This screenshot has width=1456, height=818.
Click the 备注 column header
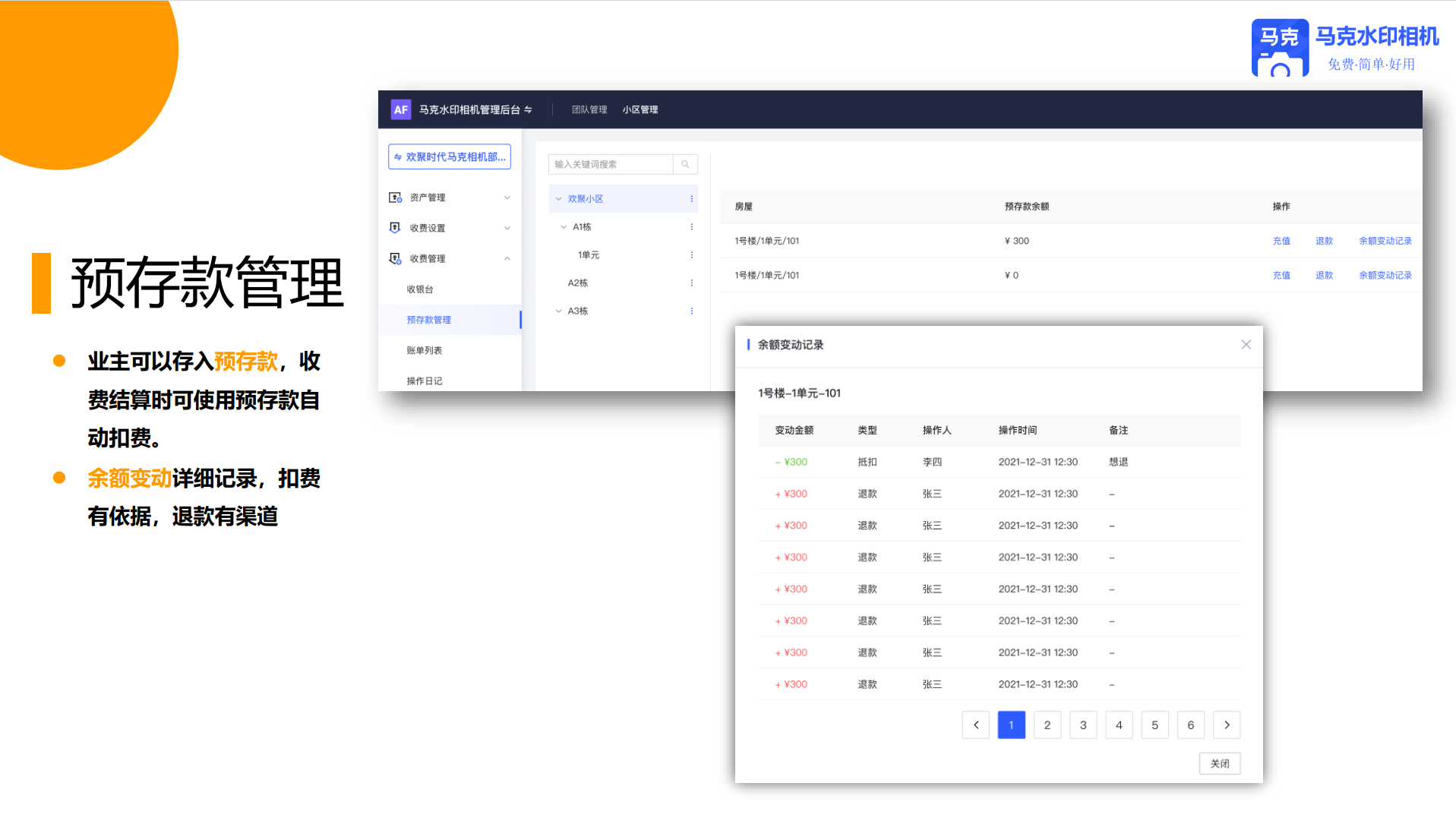pos(1118,431)
